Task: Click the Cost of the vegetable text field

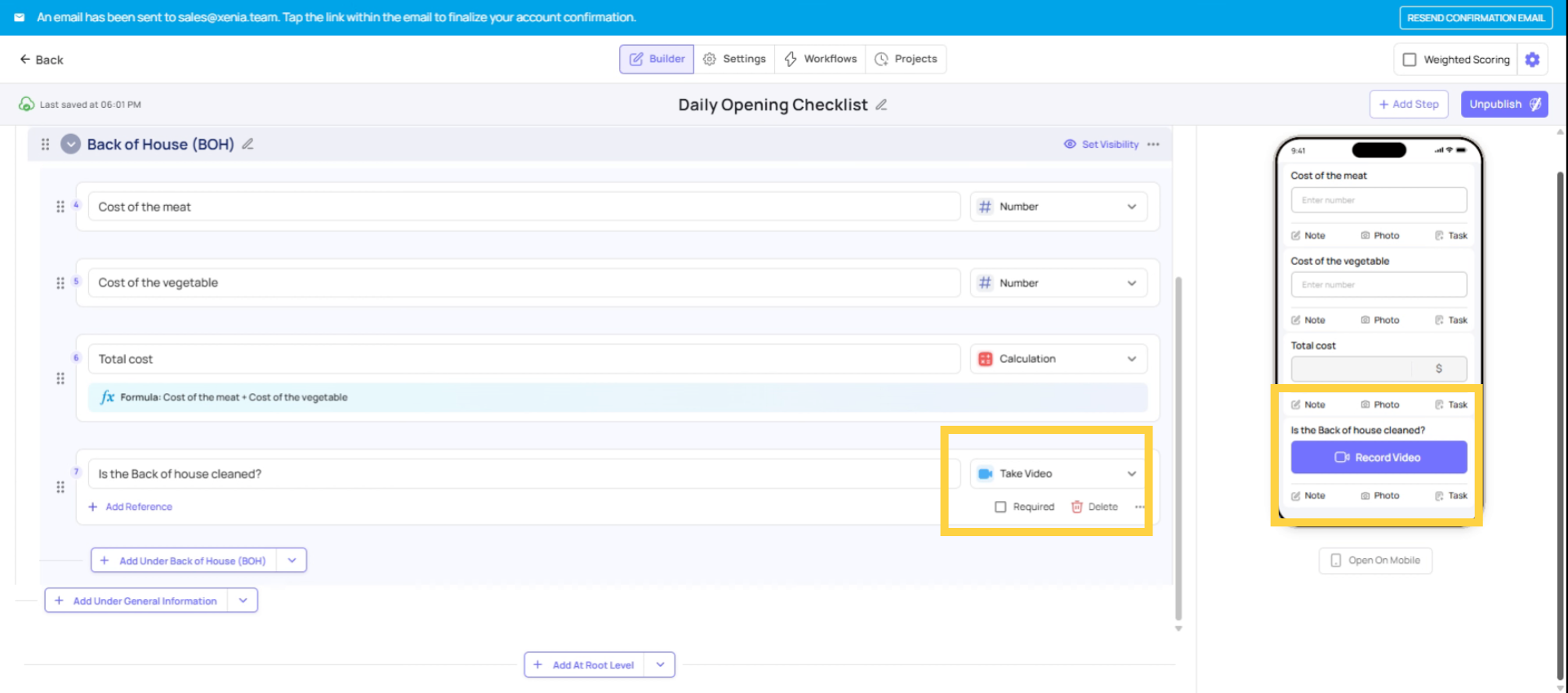Action: pos(523,283)
